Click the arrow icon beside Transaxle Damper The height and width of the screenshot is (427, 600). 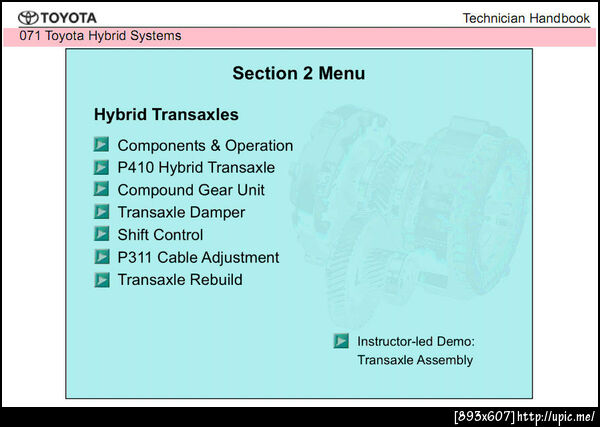click(101, 212)
